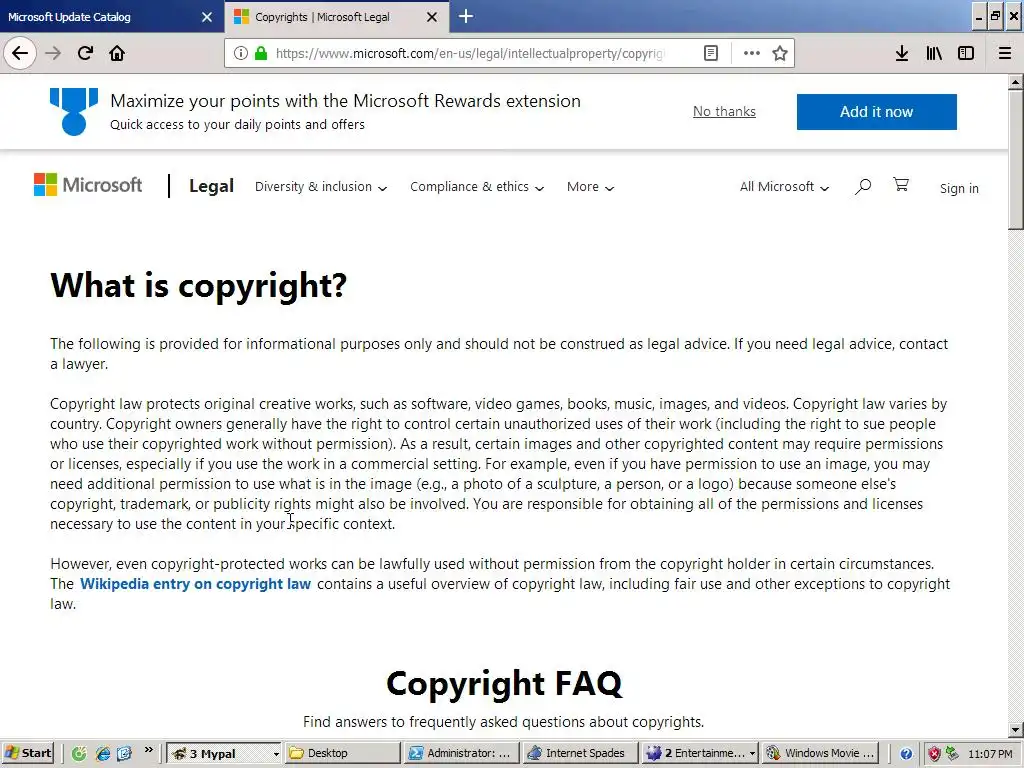Expand the More navigation menu
This screenshot has height=768, width=1024.
pyautogui.click(x=590, y=187)
